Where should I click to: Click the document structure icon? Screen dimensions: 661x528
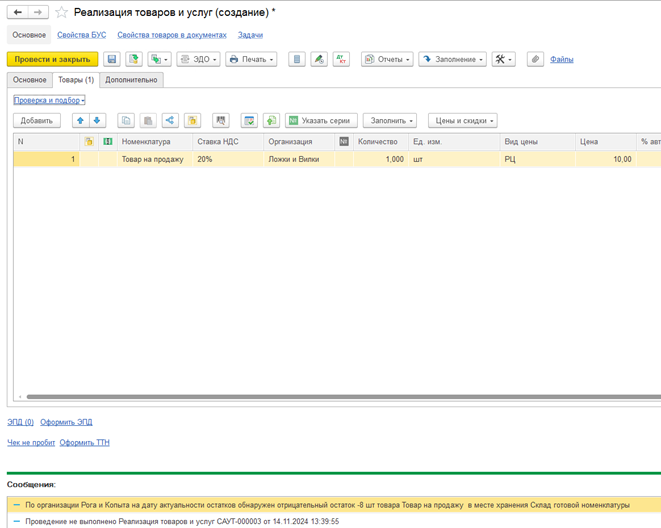pos(297,59)
